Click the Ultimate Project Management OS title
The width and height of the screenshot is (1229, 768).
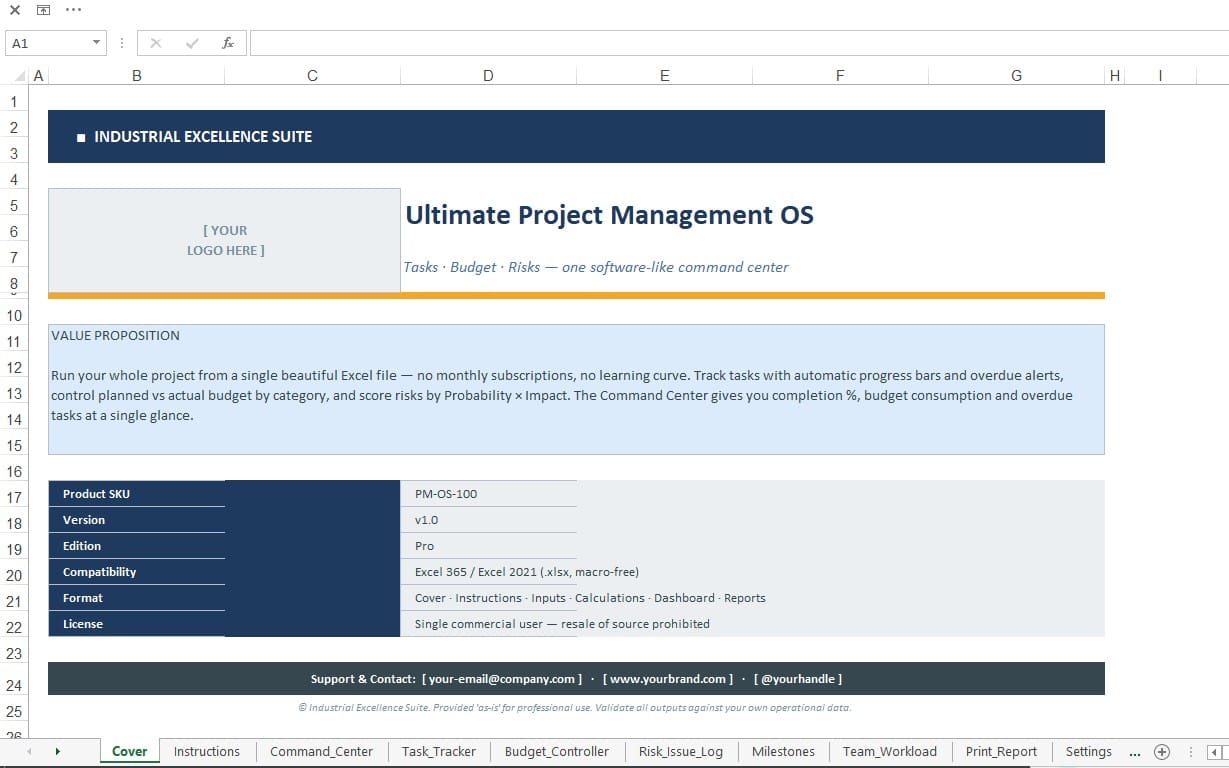click(x=609, y=215)
